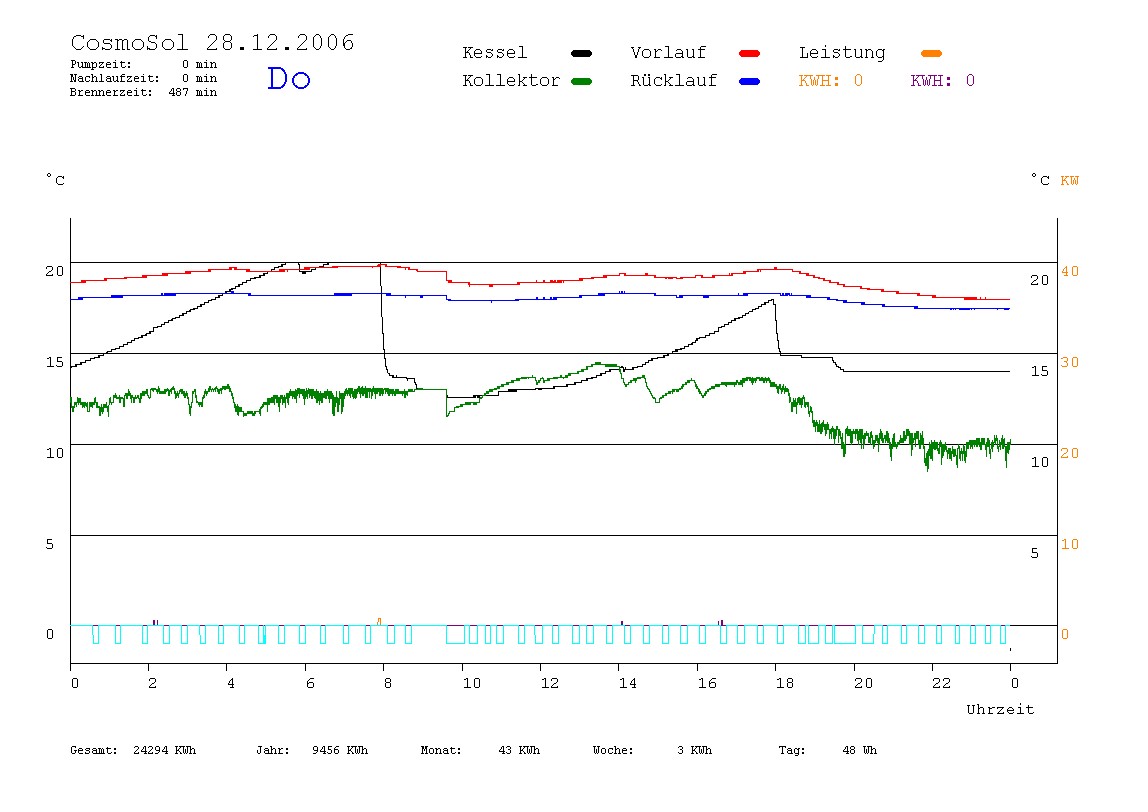1148x812 pixels.
Task: Click the "Woche: 3 KWh" weekly total
Action: coord(652,750)
